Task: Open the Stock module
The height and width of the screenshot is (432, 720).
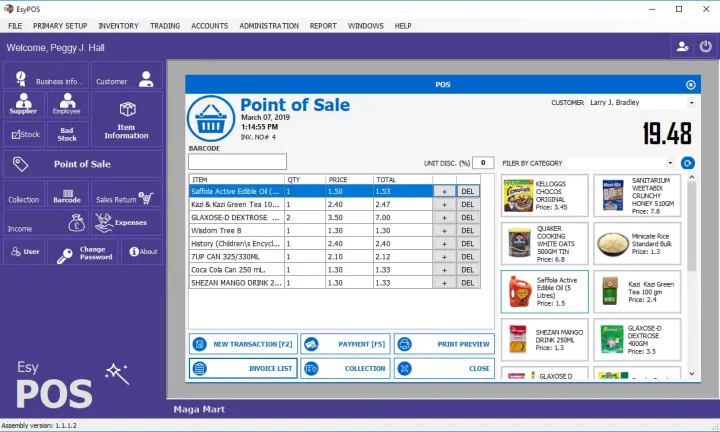Action: point(24,134)
